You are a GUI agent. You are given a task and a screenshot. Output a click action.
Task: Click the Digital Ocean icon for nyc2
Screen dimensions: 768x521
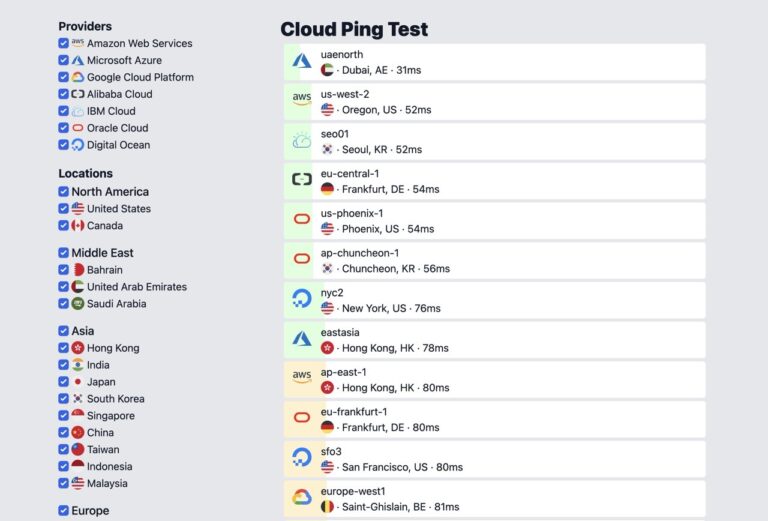click(x=301, y=299)
